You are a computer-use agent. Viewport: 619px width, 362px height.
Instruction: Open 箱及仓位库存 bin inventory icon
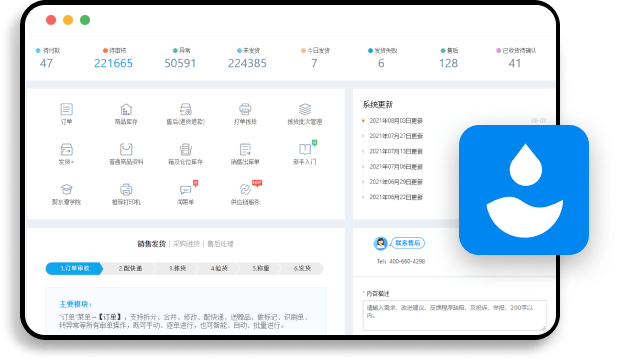(x=186, y=150)
